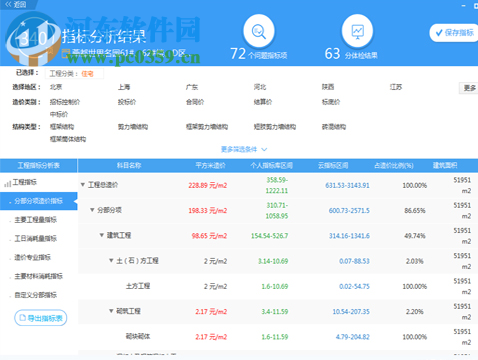Expand the 更多筛选条件 filter options
Viewport: 478px width, 360px height.
[244, 149]
